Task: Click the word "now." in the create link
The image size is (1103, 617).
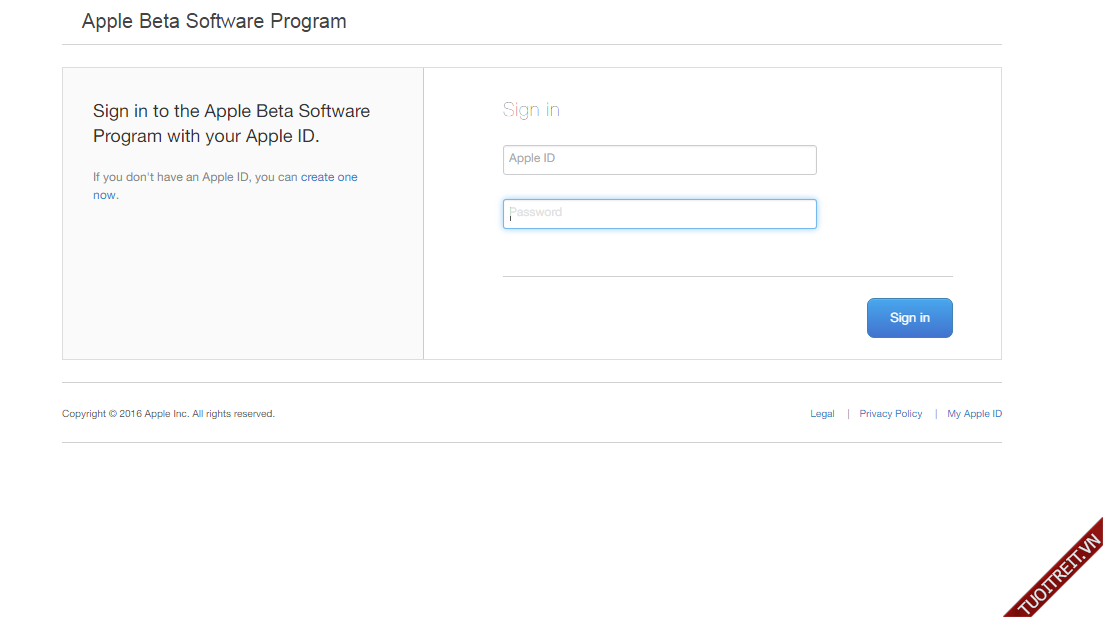Action: coord(105,195)
